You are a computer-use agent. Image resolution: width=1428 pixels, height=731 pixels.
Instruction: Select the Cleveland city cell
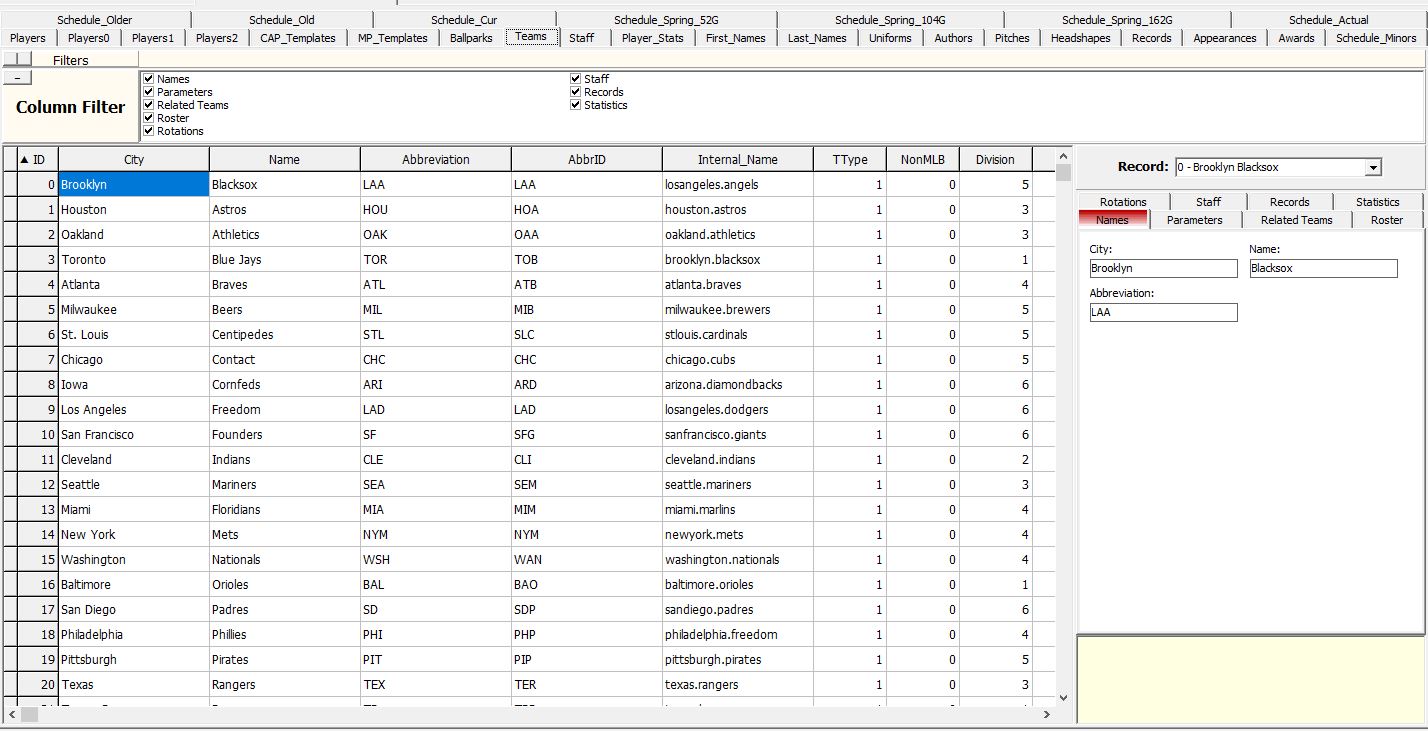point(134,460)
